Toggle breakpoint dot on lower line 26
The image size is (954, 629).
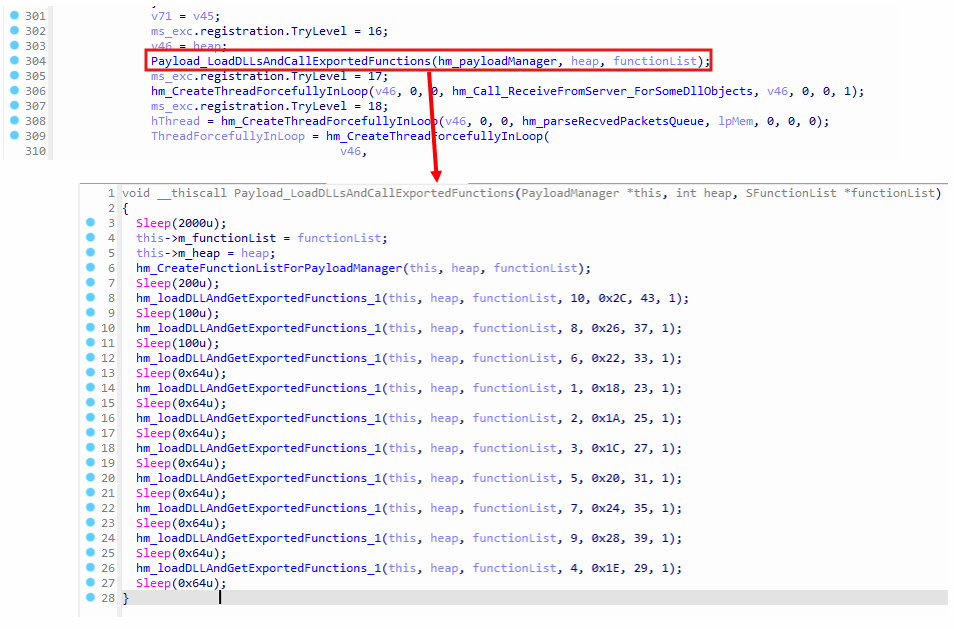click(x=91, y=568)
